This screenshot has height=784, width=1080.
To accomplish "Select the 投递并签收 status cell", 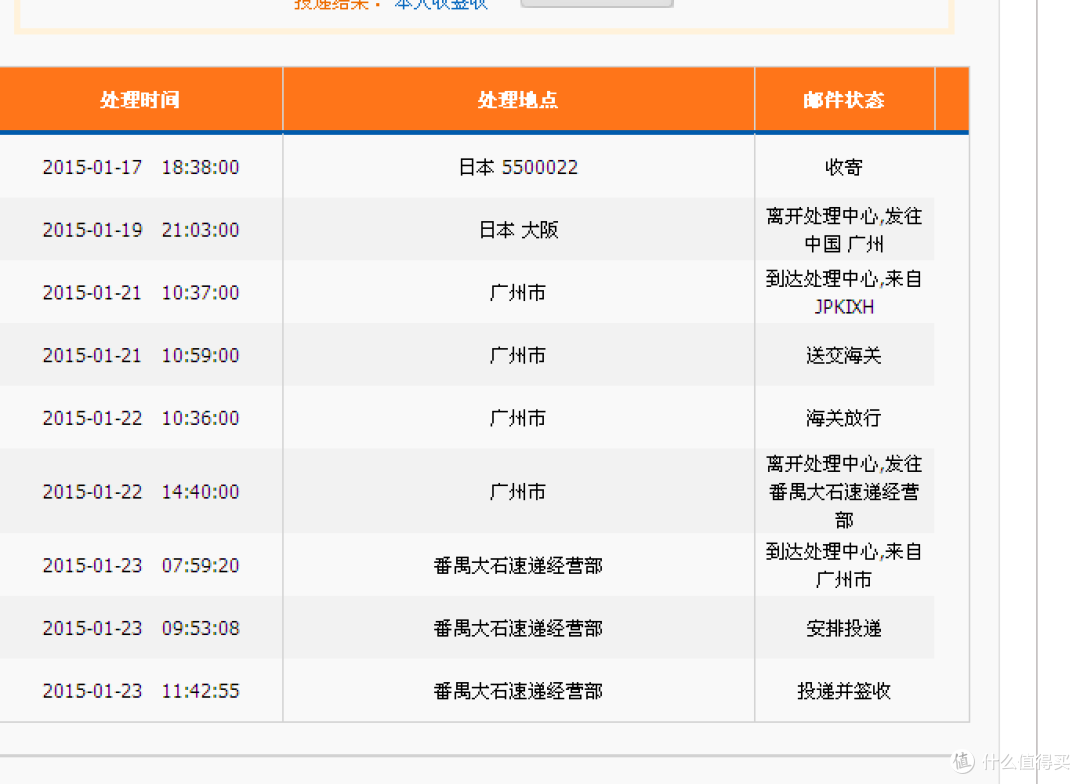I will (844, 691).
